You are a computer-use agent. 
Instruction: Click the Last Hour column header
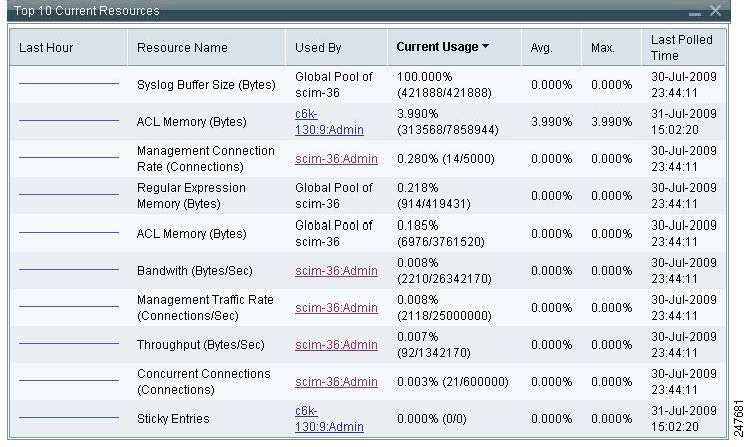tap(46, 47)
